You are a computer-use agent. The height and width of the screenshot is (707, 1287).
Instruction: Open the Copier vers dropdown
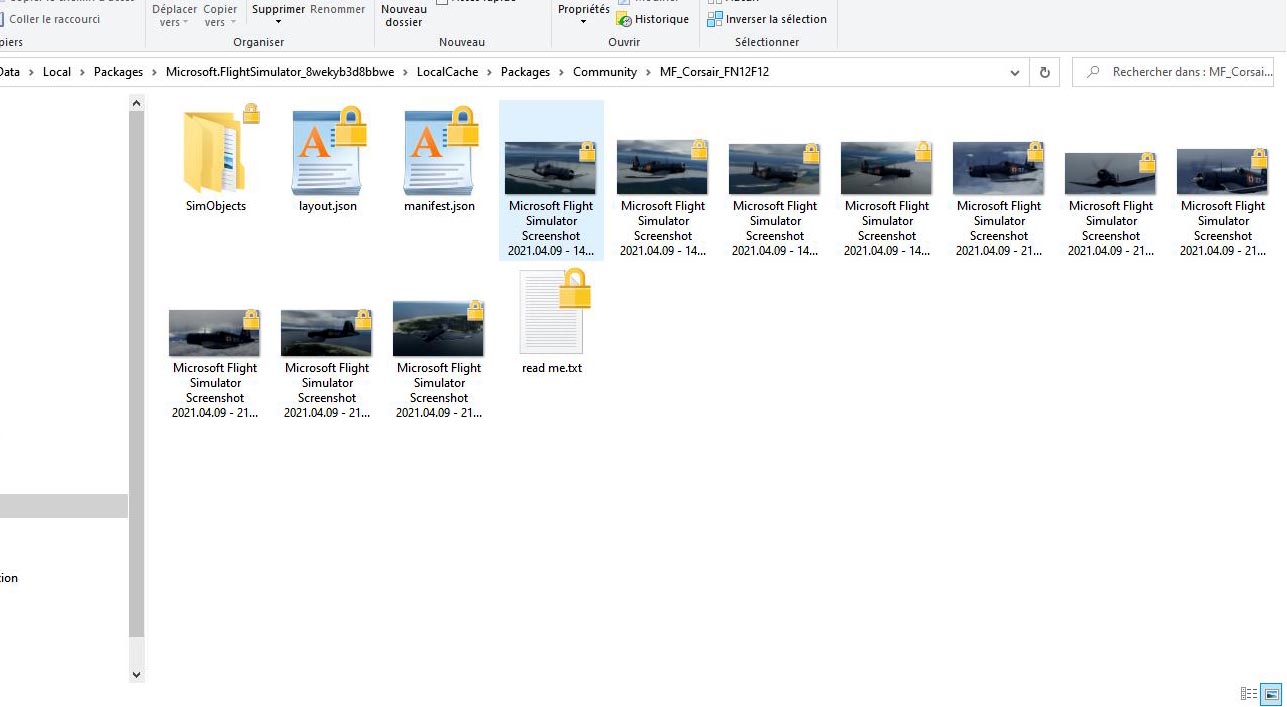click(220, 15)
